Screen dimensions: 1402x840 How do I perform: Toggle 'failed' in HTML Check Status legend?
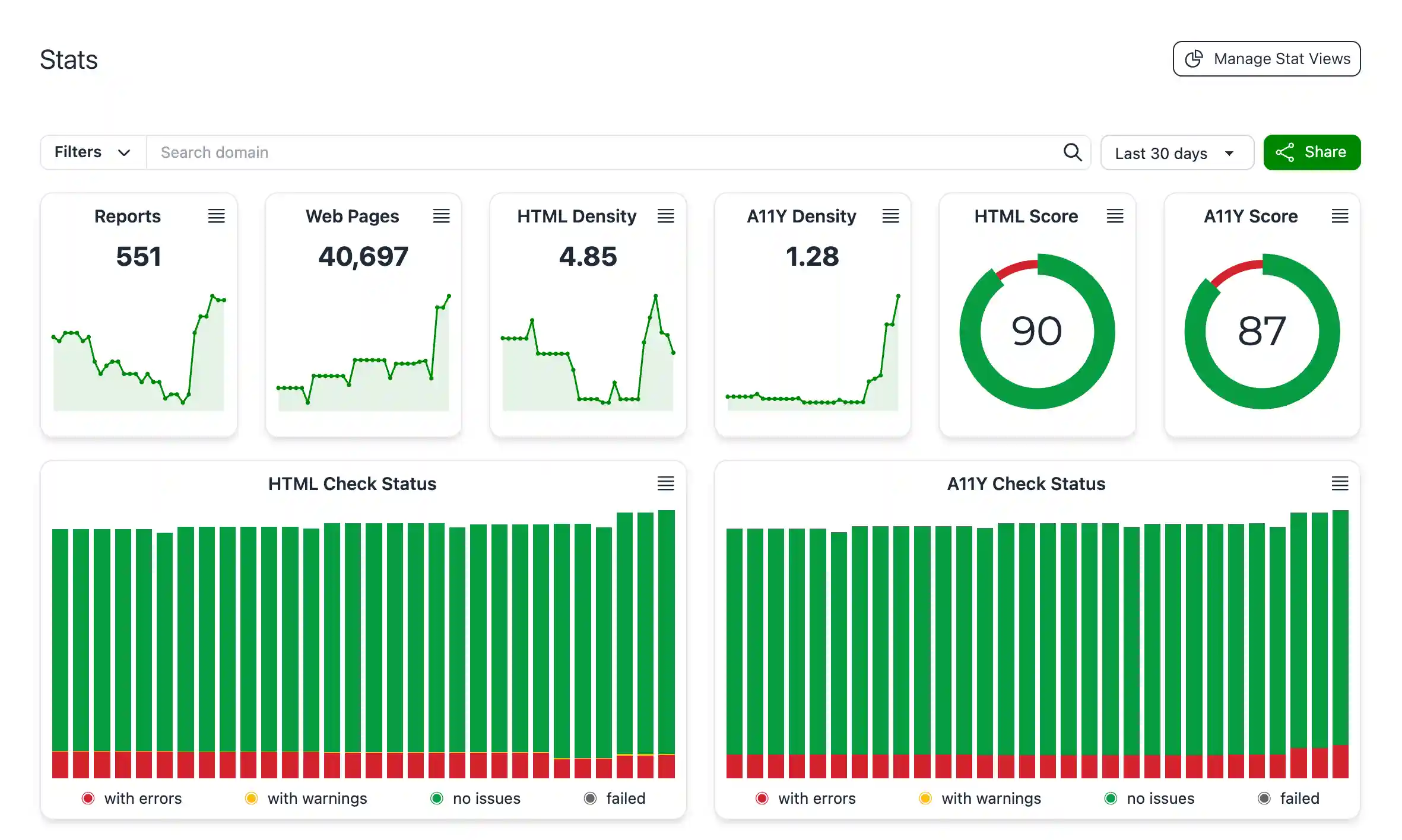tap(616, 798)
